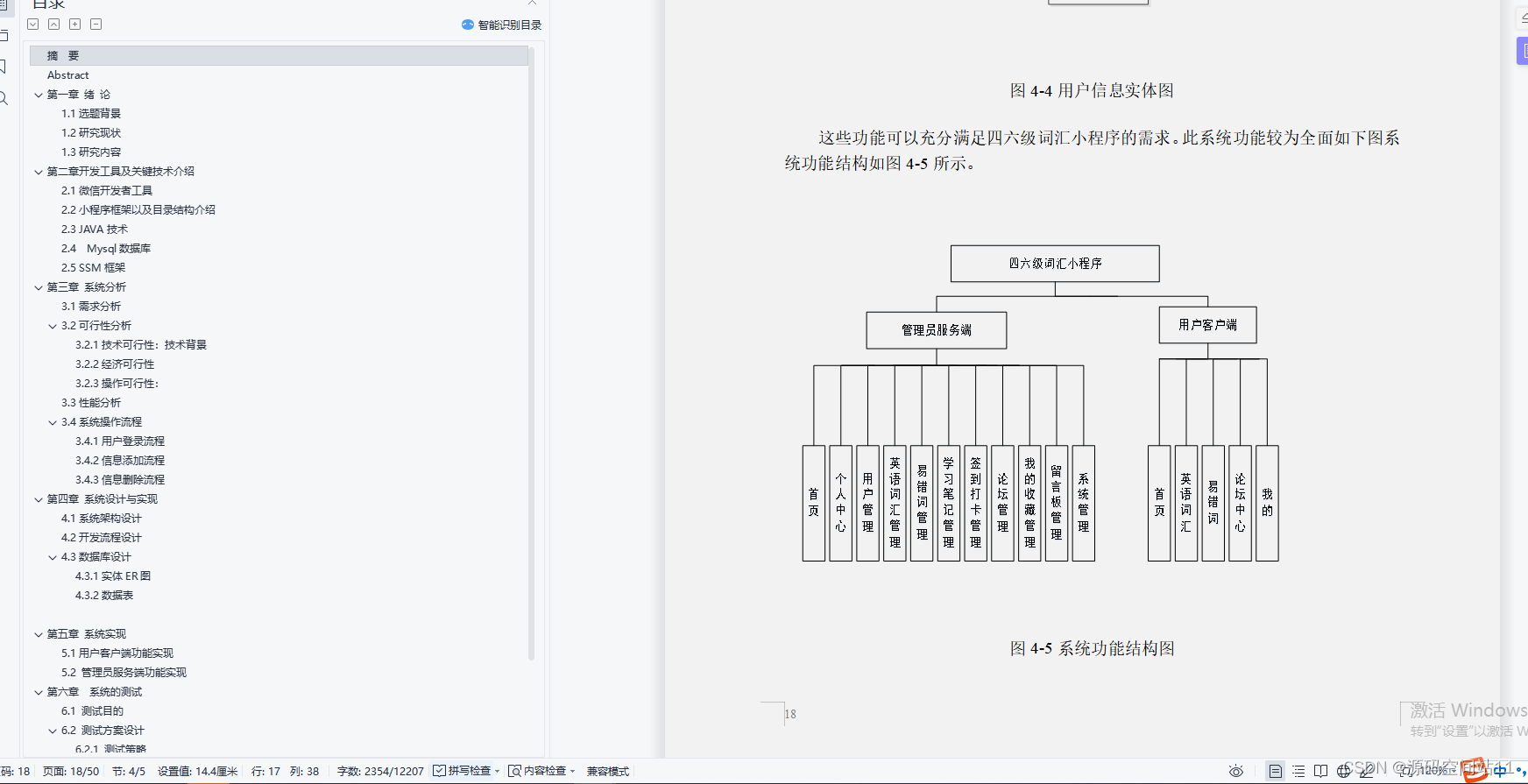Collapse the 第四章 系统设计与实现 node
This screenshot has height=784, width=1528.
(x=39, y=499)
